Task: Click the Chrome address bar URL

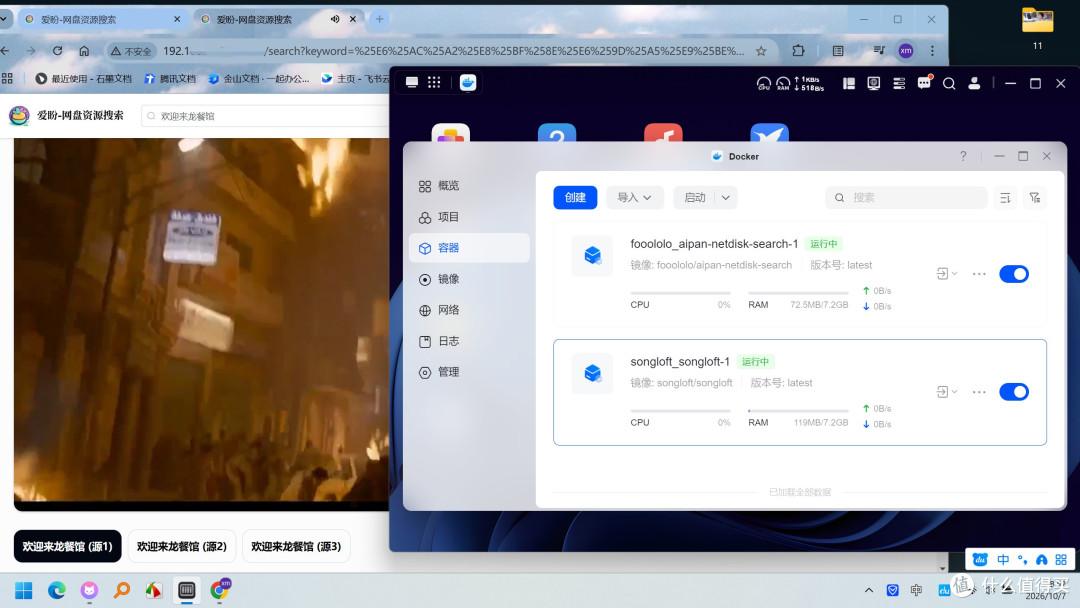Action: [453, 51]
